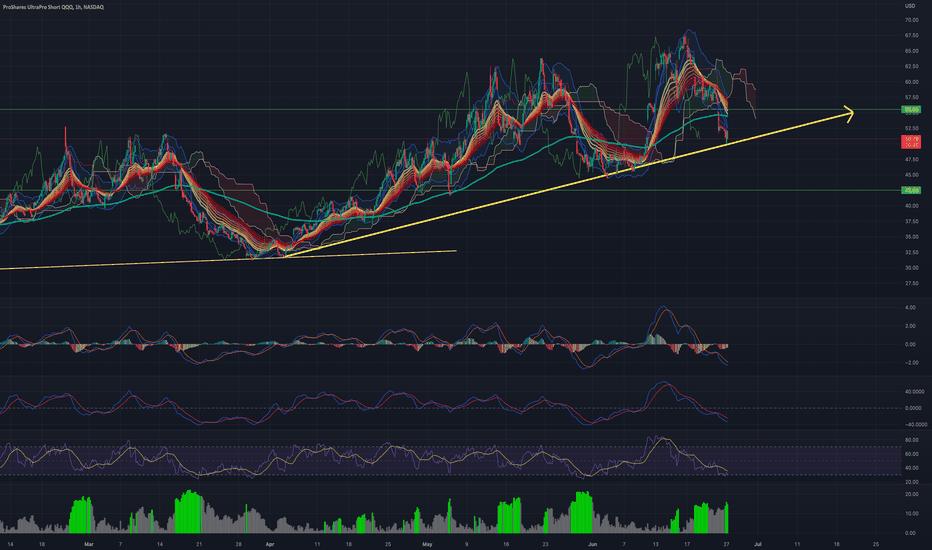Select the flat yellow trendline near 32.50
The width and height of the screenshot is (932, 550).
tap(228, 260)
